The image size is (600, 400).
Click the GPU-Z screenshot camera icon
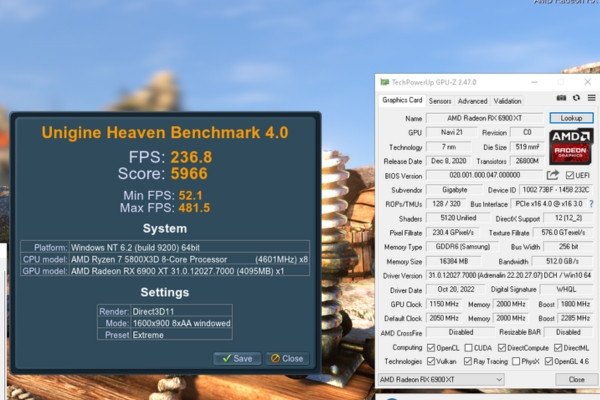tap(561, 98)
